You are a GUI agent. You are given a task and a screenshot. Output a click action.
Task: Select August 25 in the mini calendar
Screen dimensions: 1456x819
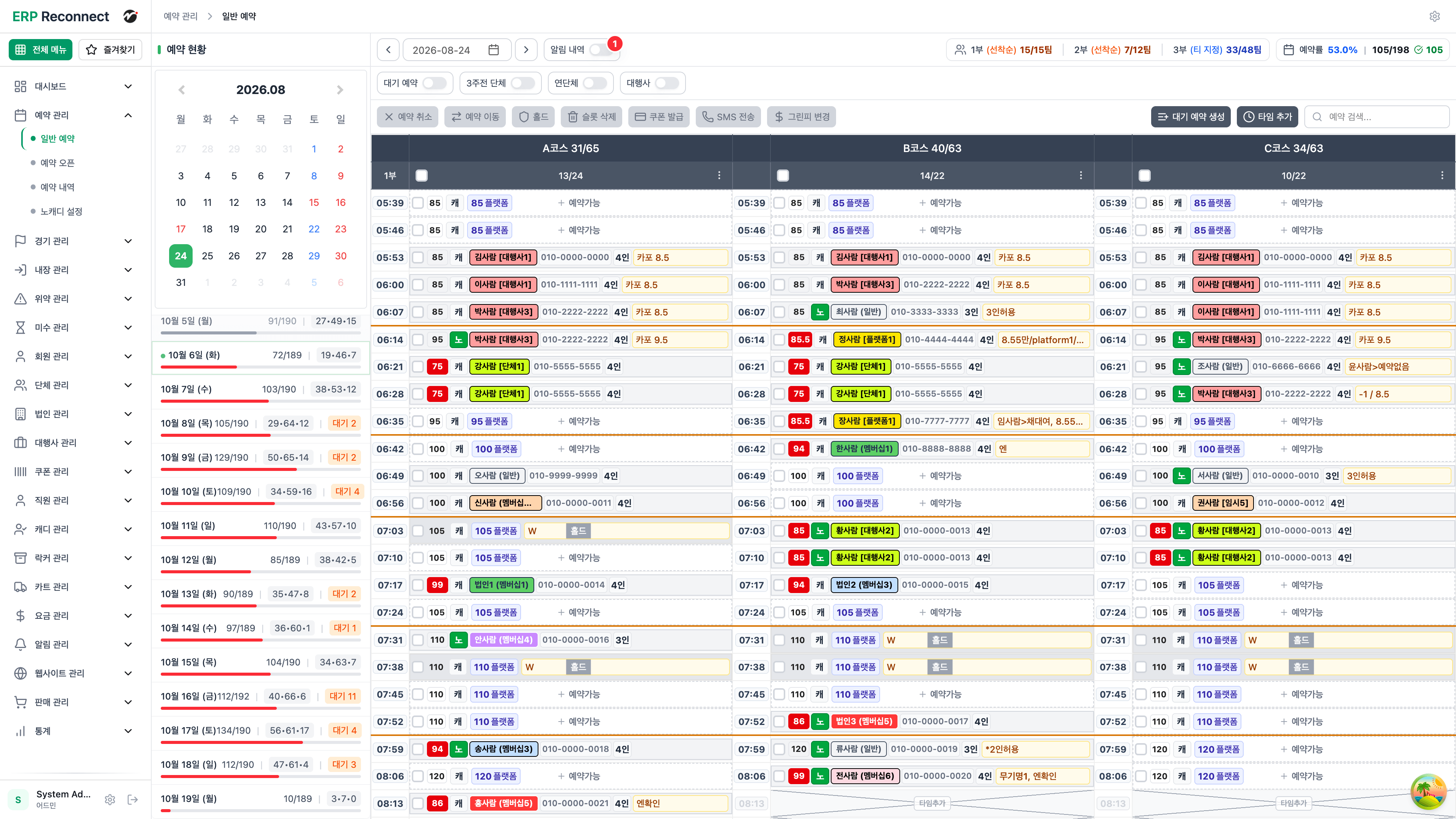207,256
